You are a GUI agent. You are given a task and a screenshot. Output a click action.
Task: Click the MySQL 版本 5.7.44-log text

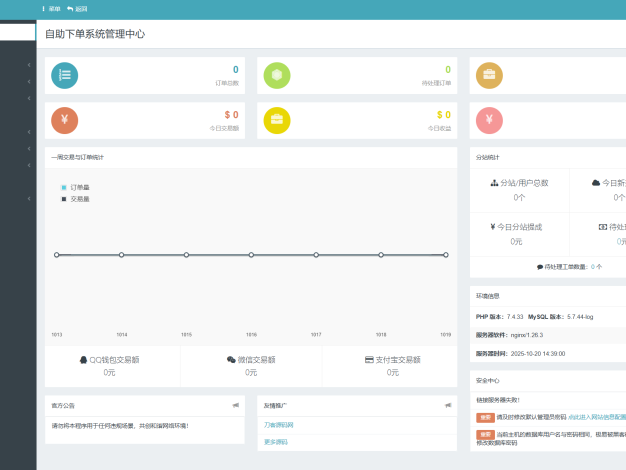pos(561,317)
